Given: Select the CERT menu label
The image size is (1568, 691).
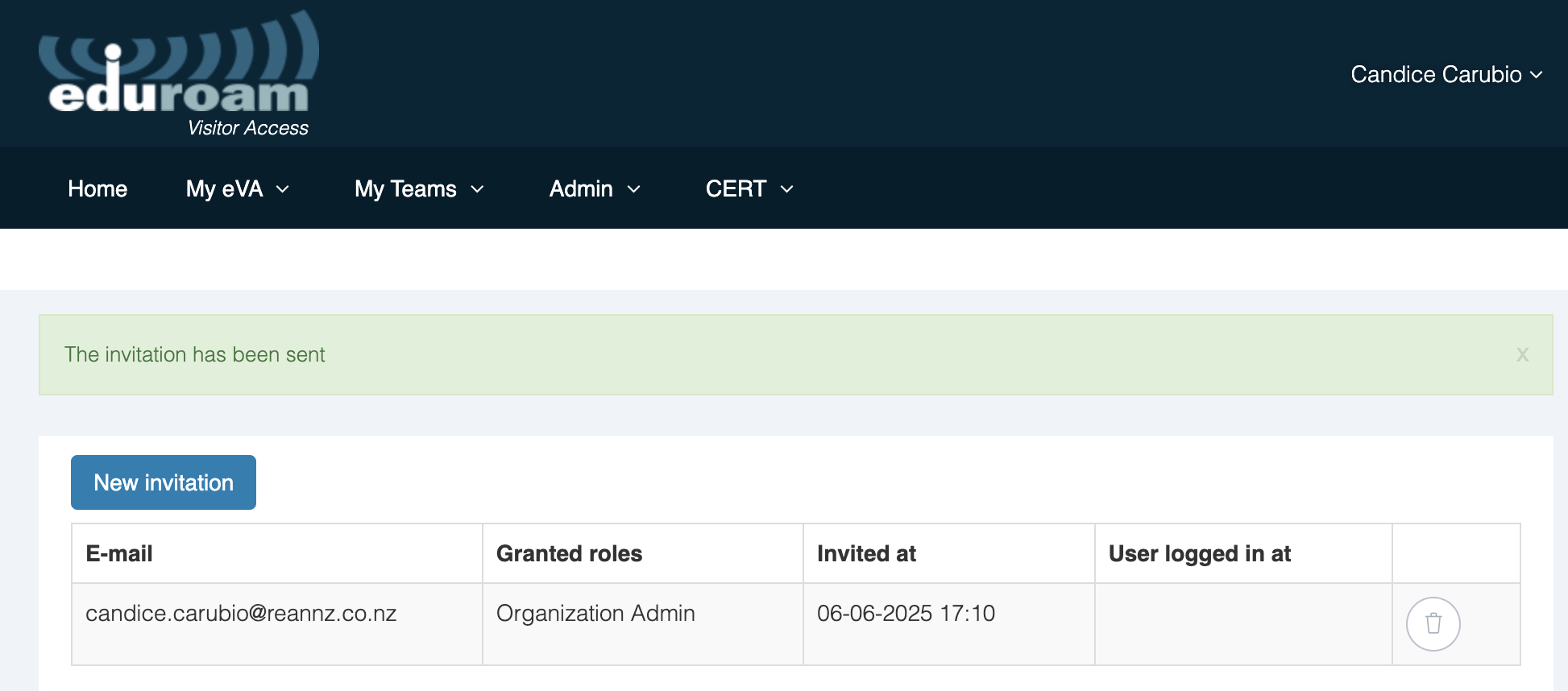Looking at the screenshot, I should tap(736, 188).
